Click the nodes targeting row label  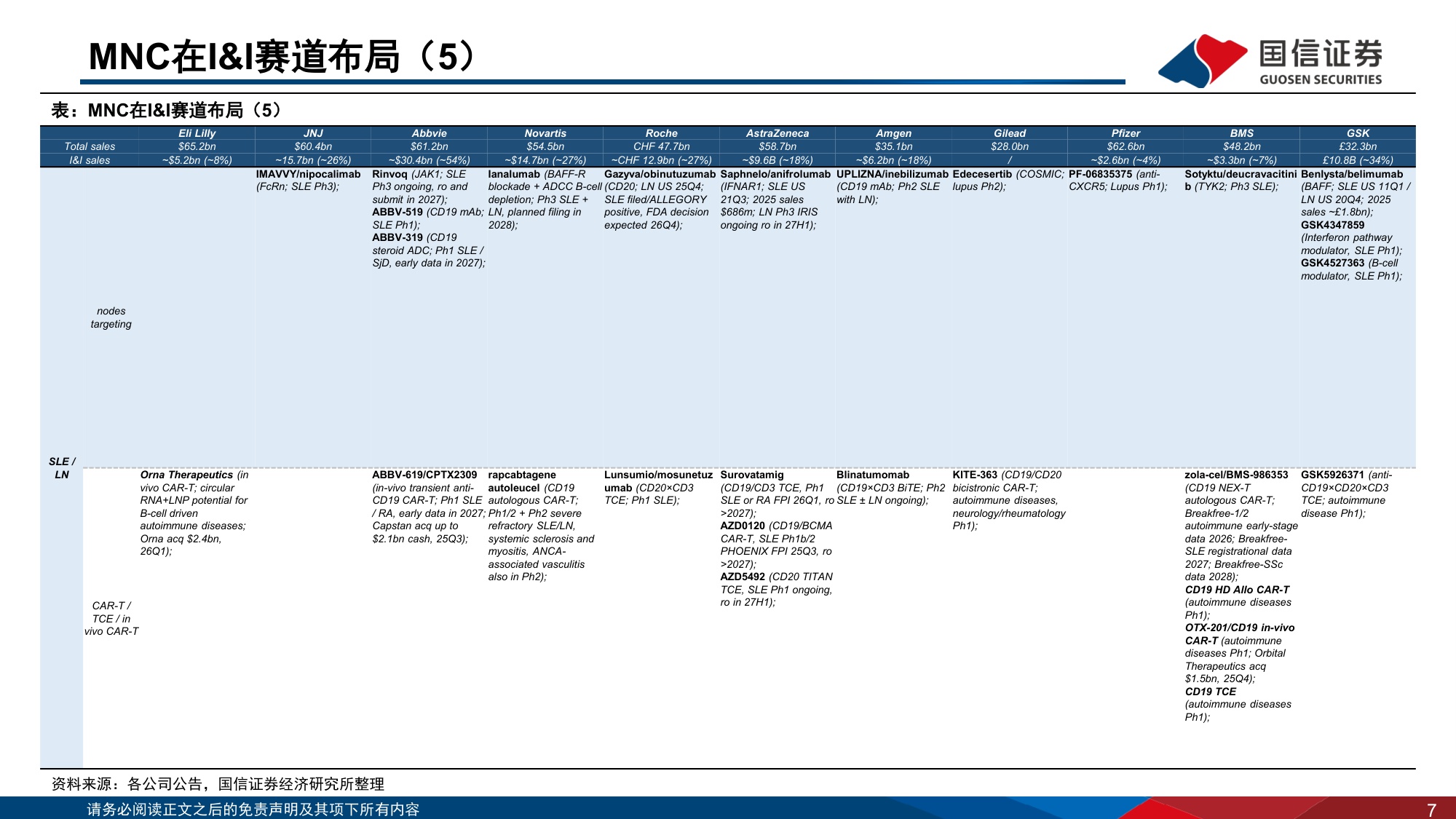coord(111,317)
